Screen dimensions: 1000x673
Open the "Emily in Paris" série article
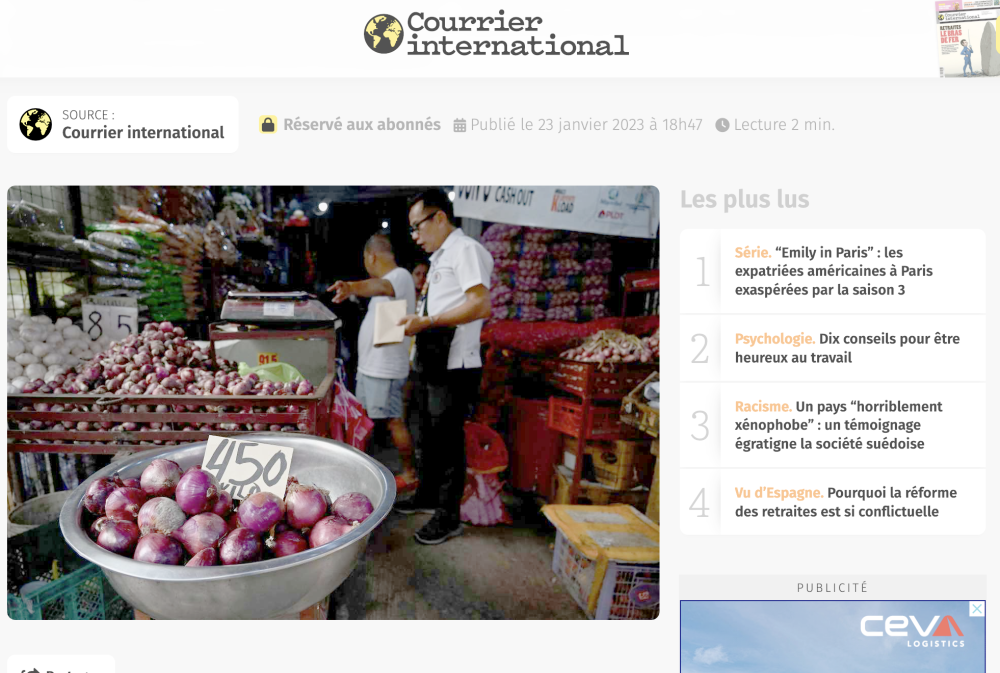pos(833,271)
